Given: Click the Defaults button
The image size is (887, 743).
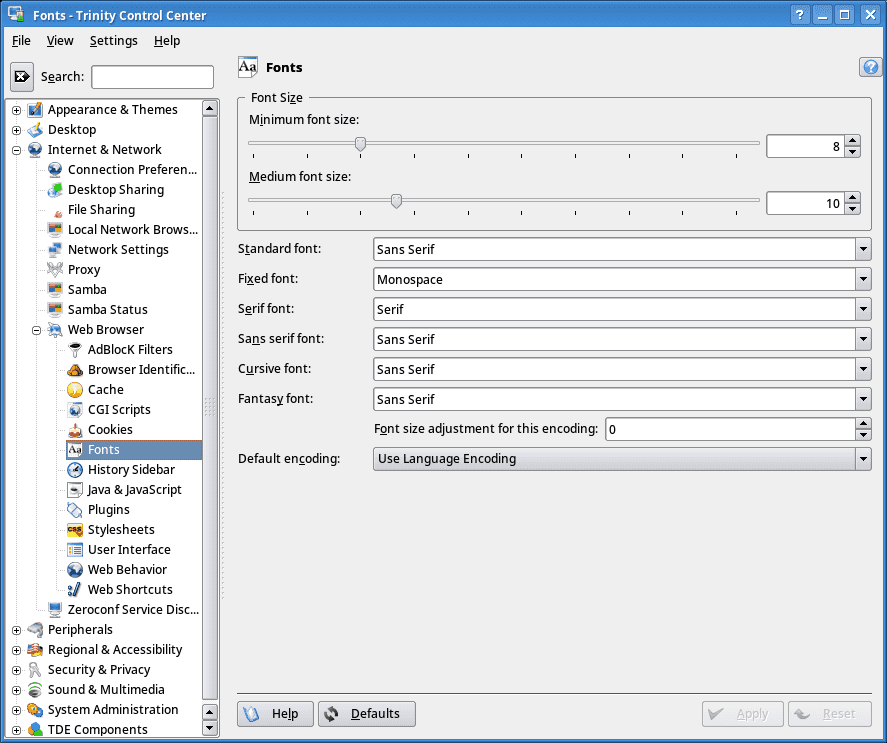Looking at the screenshot, I should point(367,714).
